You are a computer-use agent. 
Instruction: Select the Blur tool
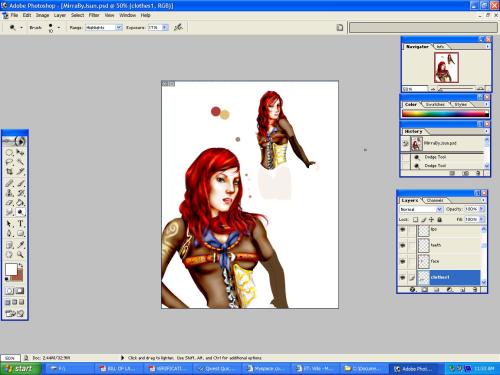tap(9, 212)
